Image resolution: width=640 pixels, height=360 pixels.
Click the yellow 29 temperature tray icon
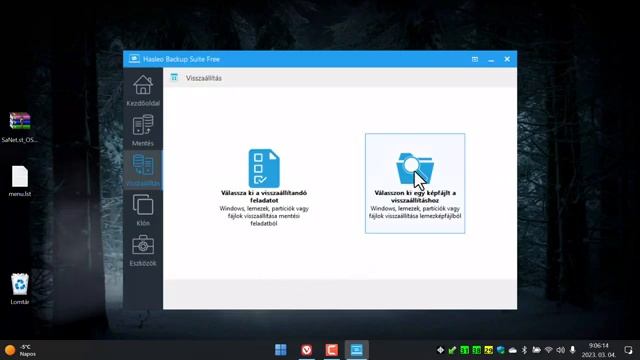(x=488, y=350)
